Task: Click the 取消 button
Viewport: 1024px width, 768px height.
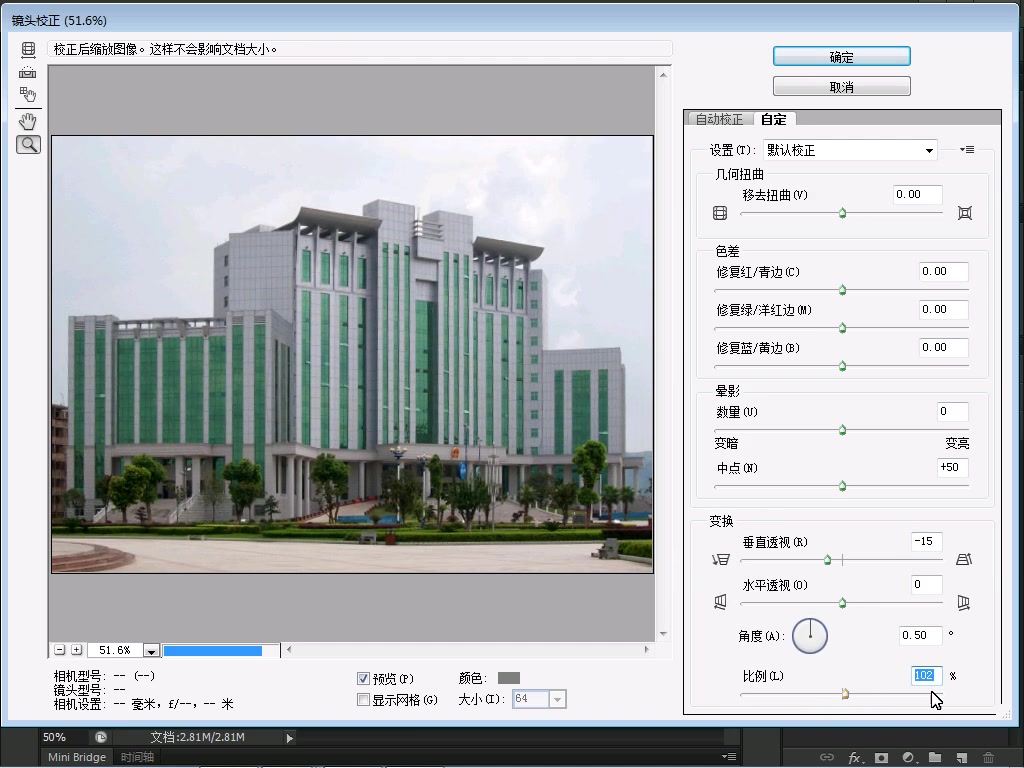Action: pyautogui.click(x=840, y=85)
